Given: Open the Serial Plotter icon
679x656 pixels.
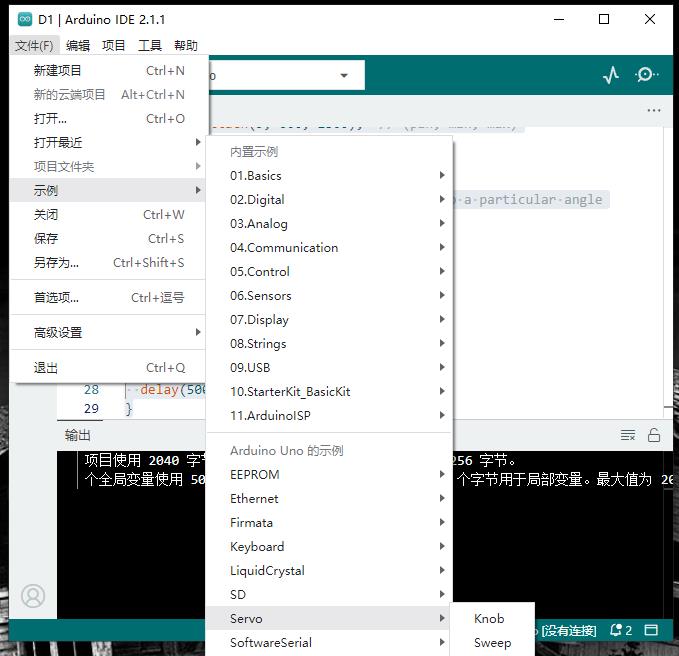Looking at the screenshot, I should pos(611,75).
